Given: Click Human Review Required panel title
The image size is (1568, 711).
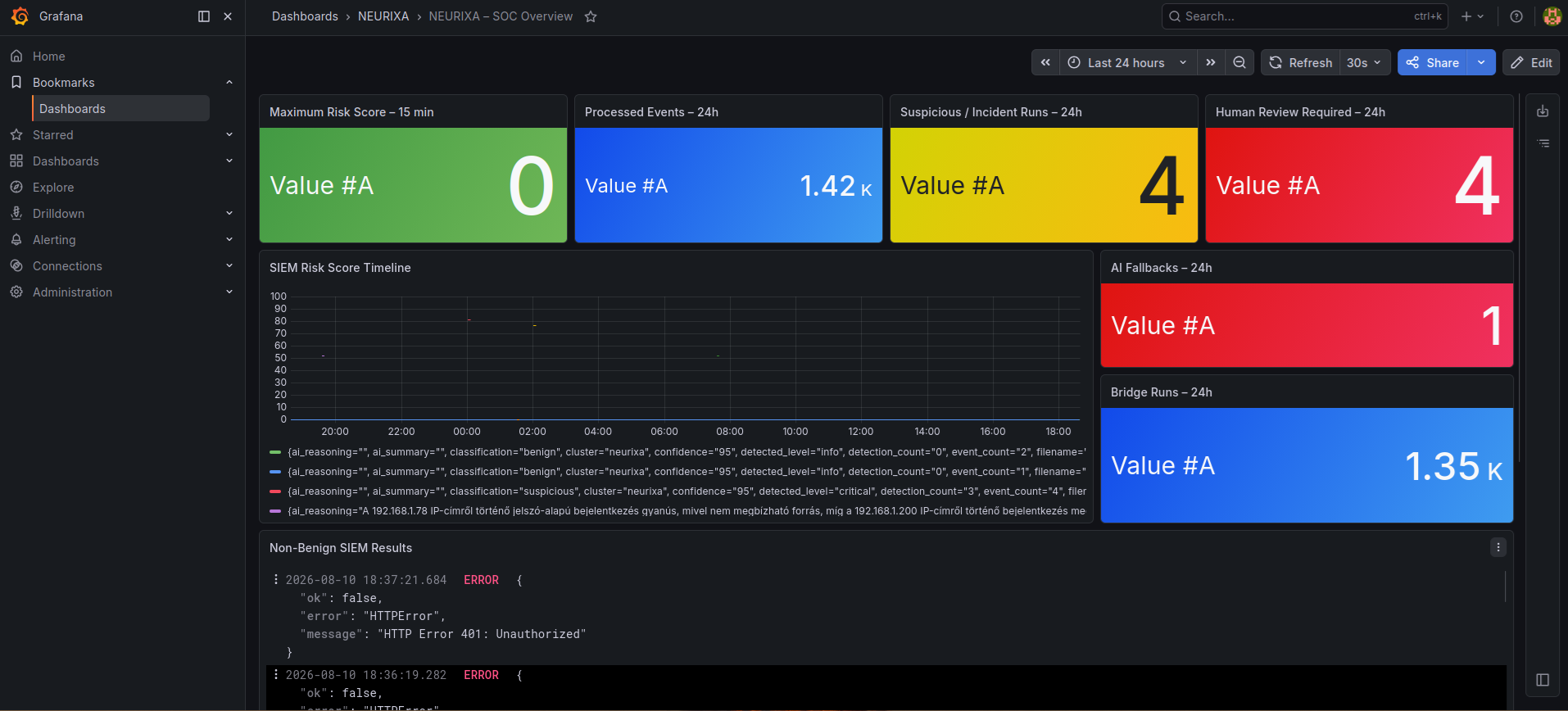Looking at the screenshot, I should tap(1300, 112).
